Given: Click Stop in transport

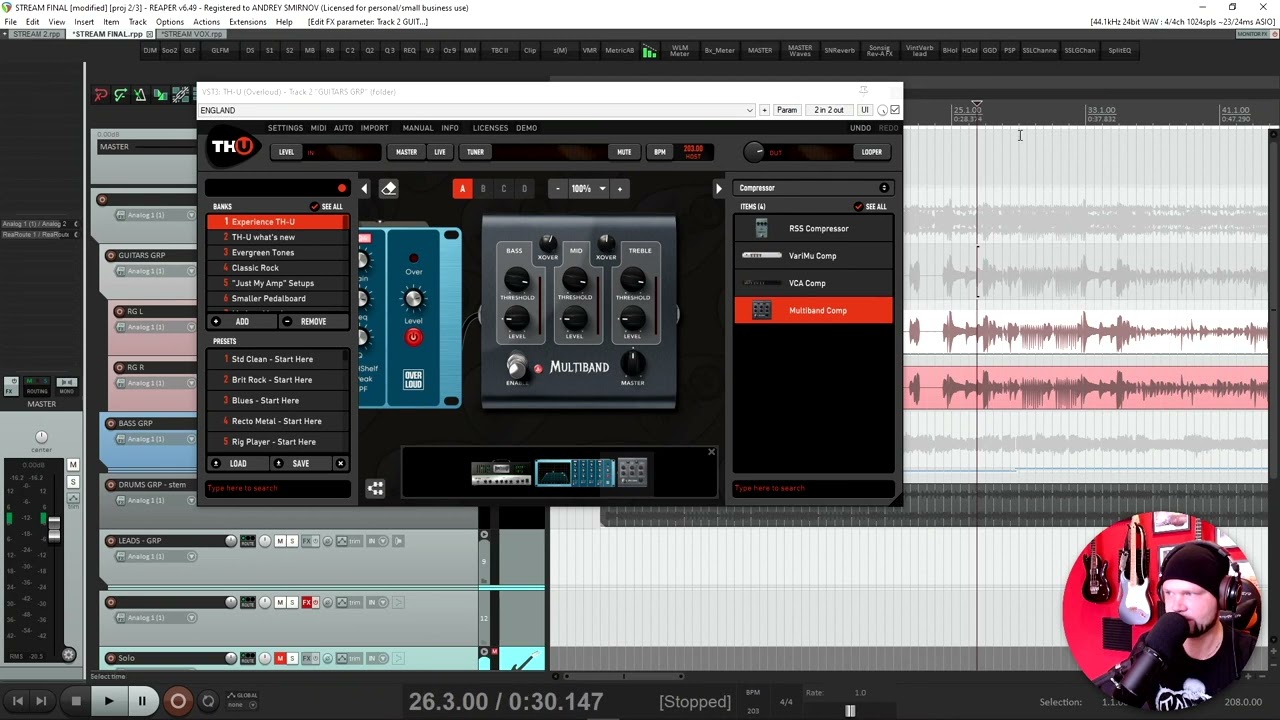Looking at the screenshot, I should click(x=76, y=701).
